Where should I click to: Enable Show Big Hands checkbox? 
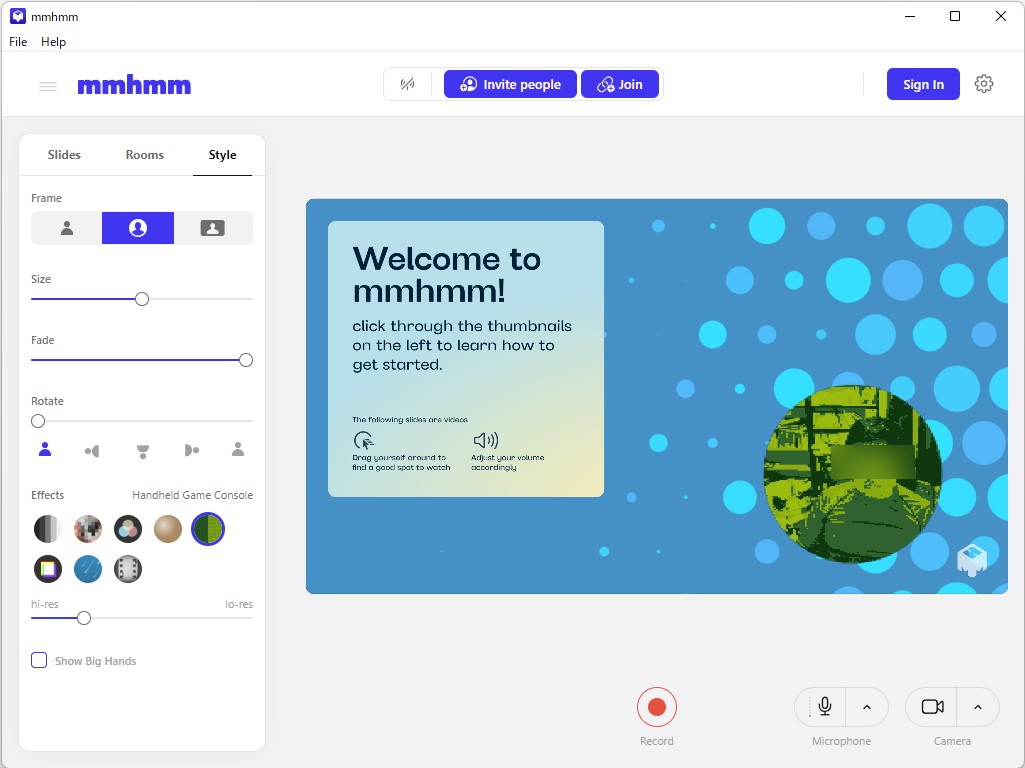pyautogui.click(x=39, y=660)
